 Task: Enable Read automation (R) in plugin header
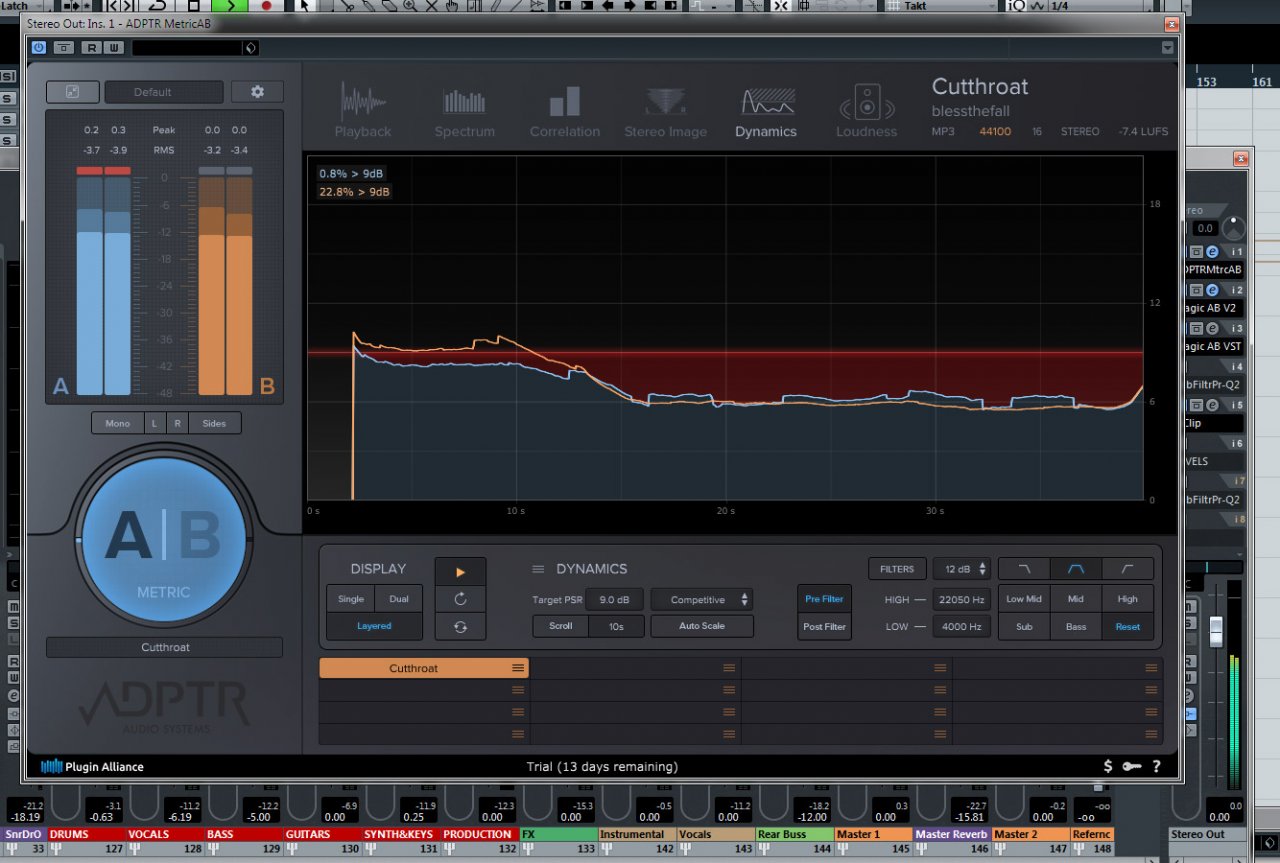coord(91,47)
